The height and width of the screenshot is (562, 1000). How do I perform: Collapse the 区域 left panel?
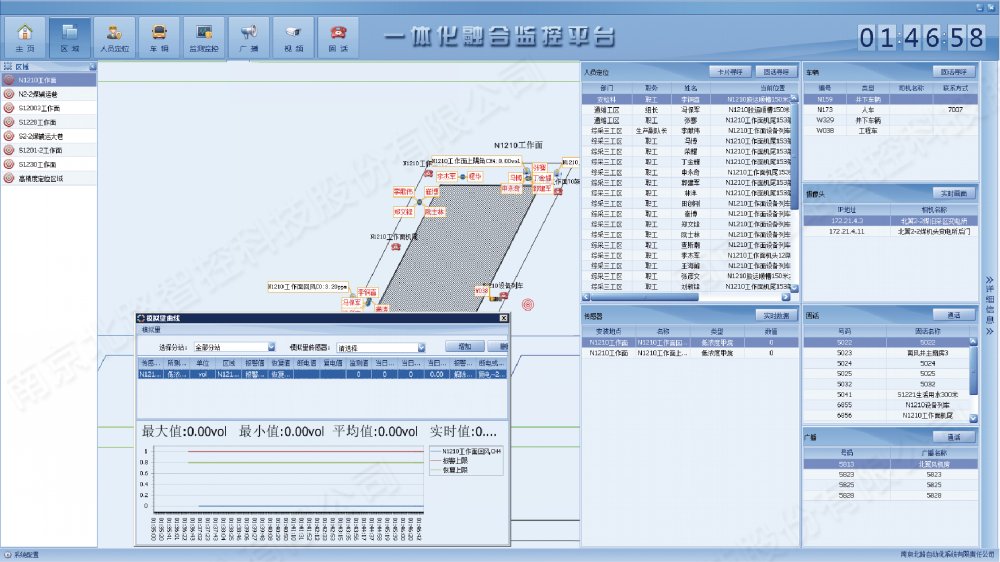92,66
